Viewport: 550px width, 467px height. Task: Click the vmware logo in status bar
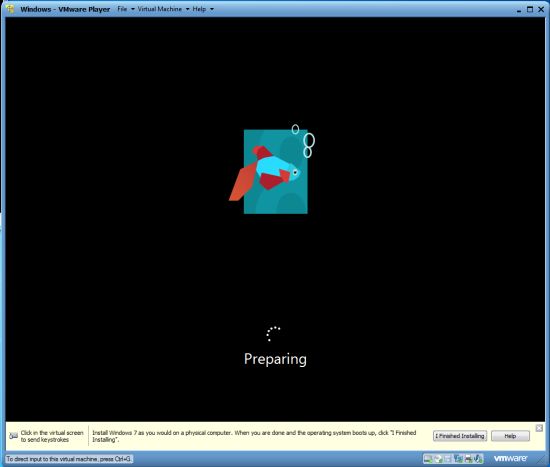[510, 458]
